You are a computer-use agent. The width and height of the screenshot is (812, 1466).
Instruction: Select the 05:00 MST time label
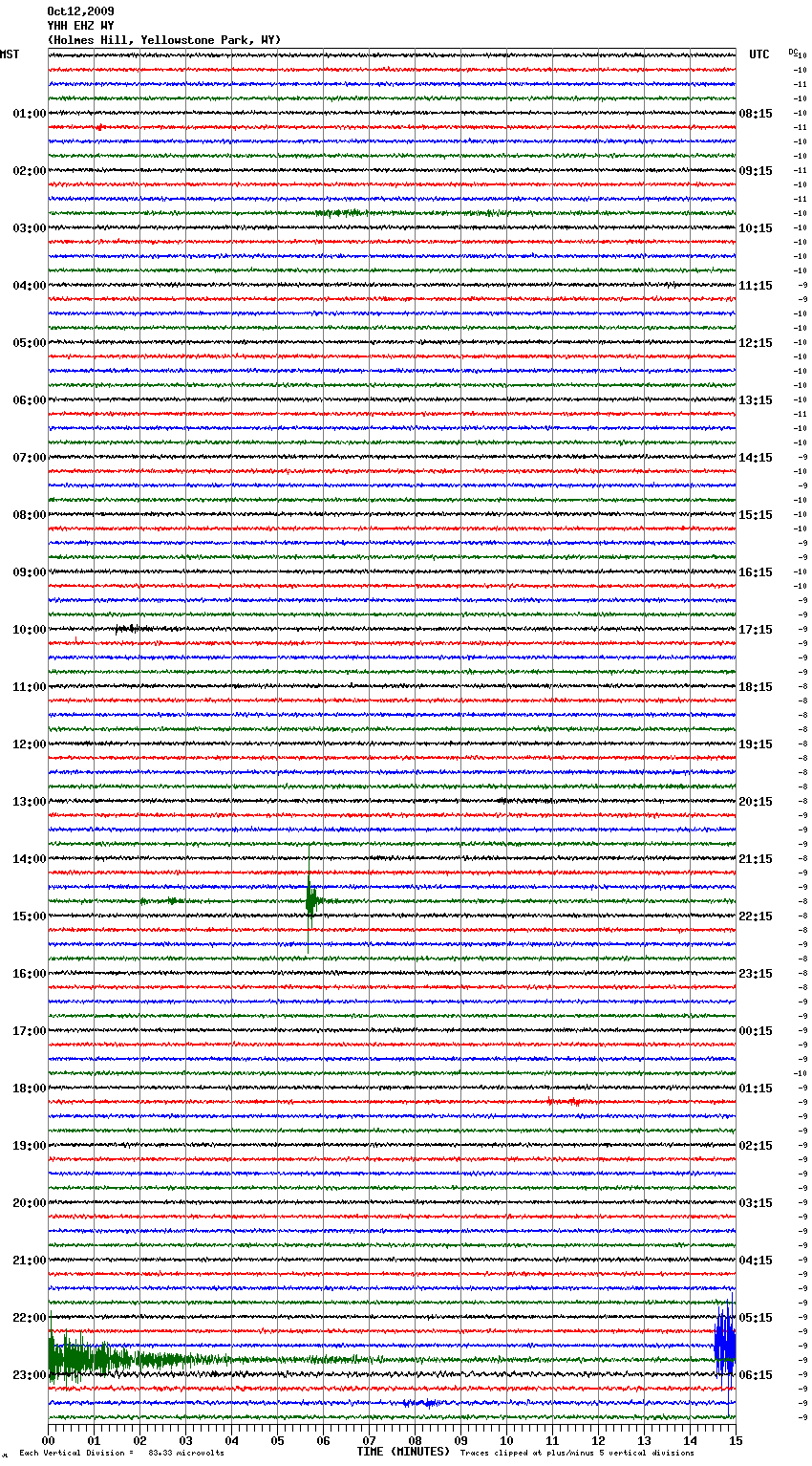tap(30, 343)
